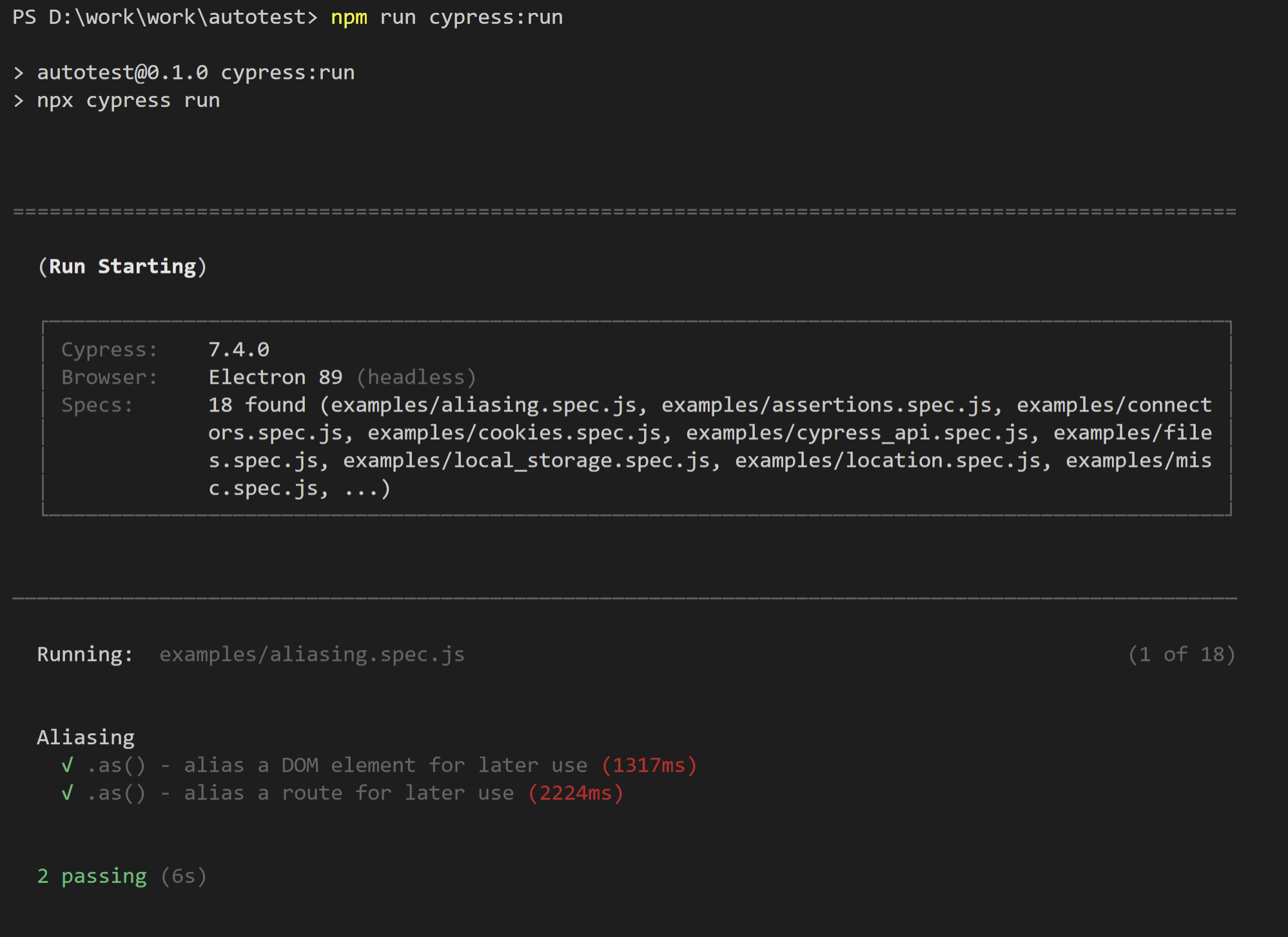The height and width of the screenshot is (937, 1288).
Task: Click the first green checkmark under Aliasing
Action: [67, 765]
